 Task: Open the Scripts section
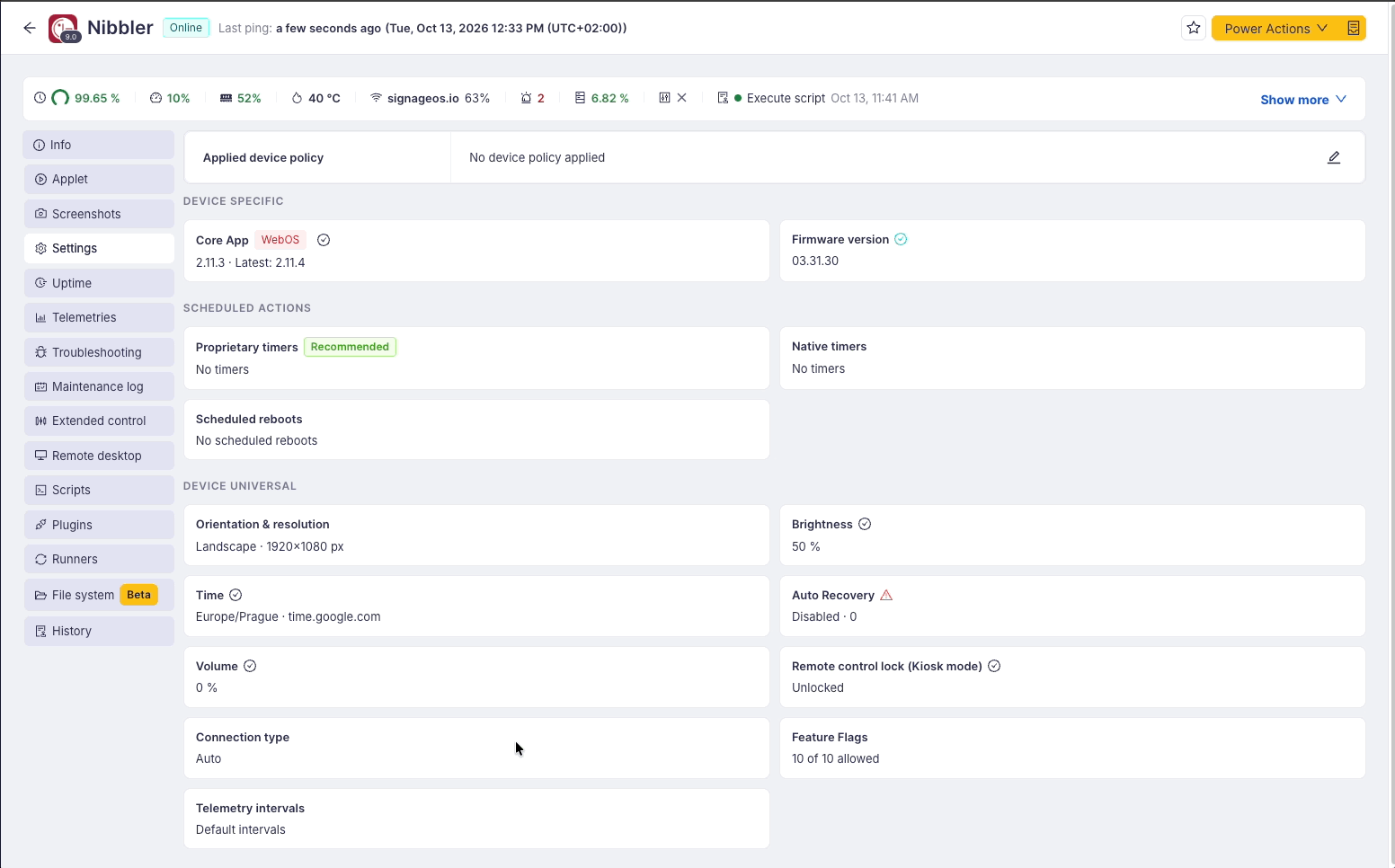click(x=99, y=490)
